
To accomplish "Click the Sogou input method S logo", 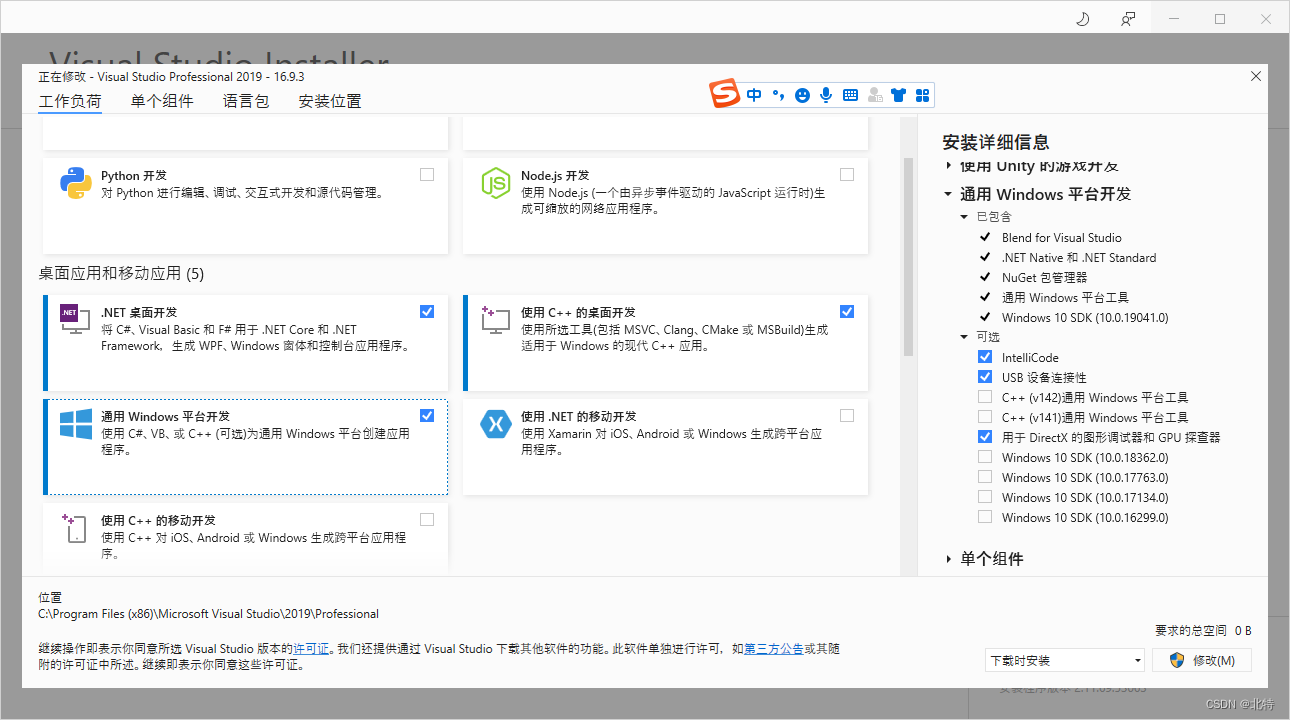I will (x=724, y=95).
